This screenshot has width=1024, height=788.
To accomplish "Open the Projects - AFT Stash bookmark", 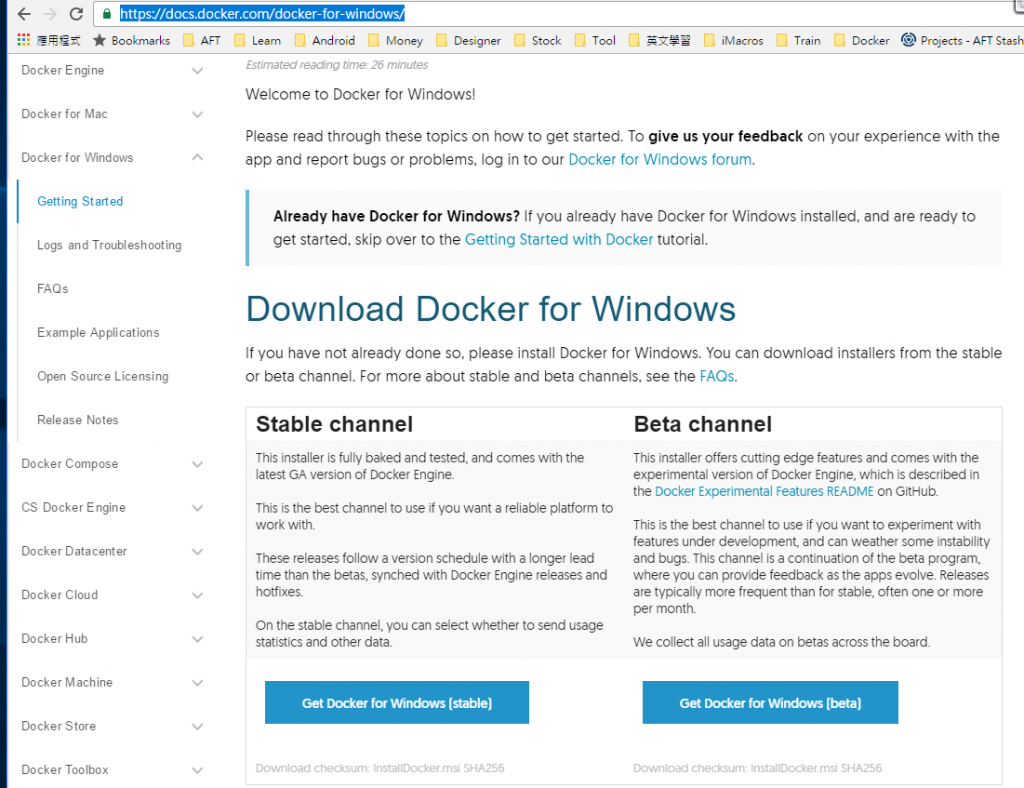I will (x=963, y=40).
